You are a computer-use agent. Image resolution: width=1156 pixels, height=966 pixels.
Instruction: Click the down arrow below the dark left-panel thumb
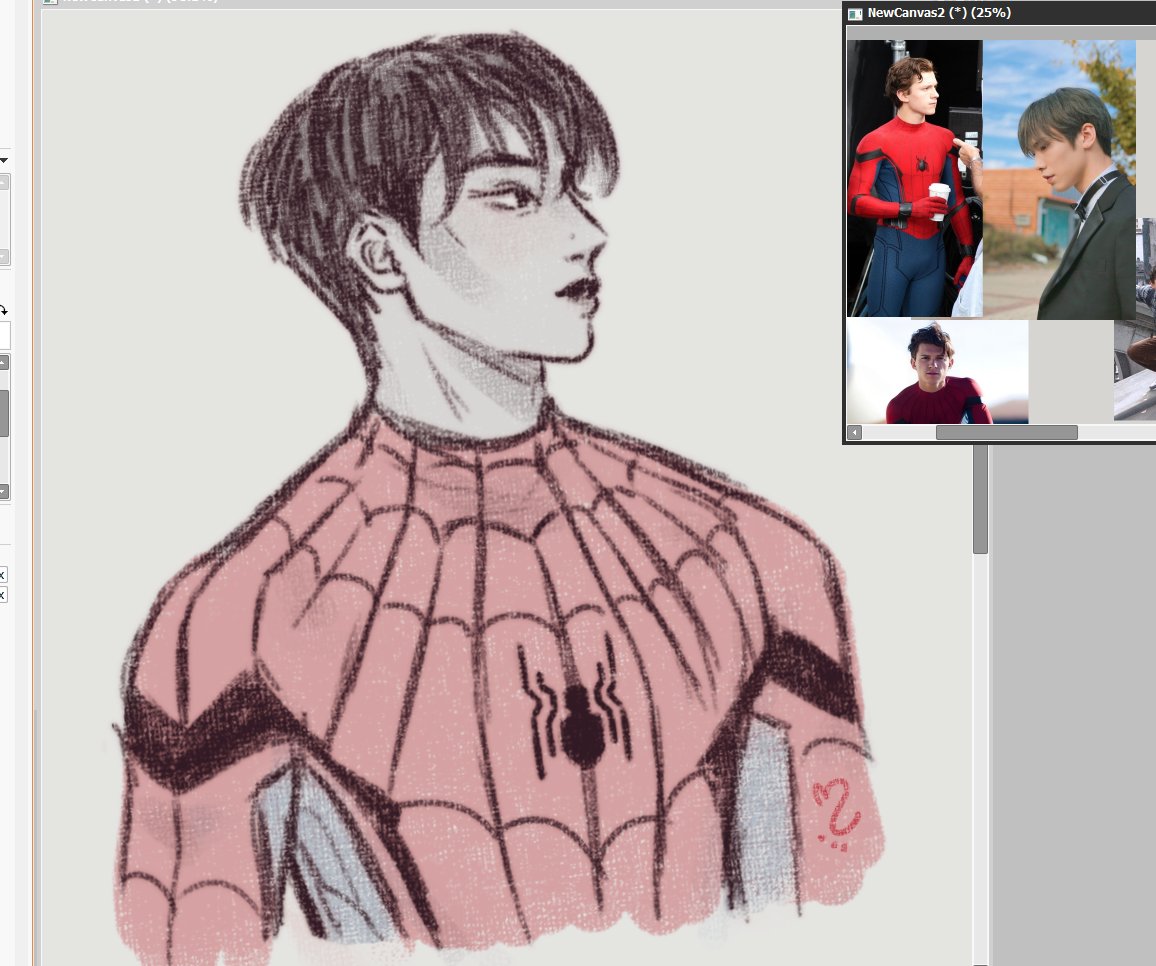point(4,491)
